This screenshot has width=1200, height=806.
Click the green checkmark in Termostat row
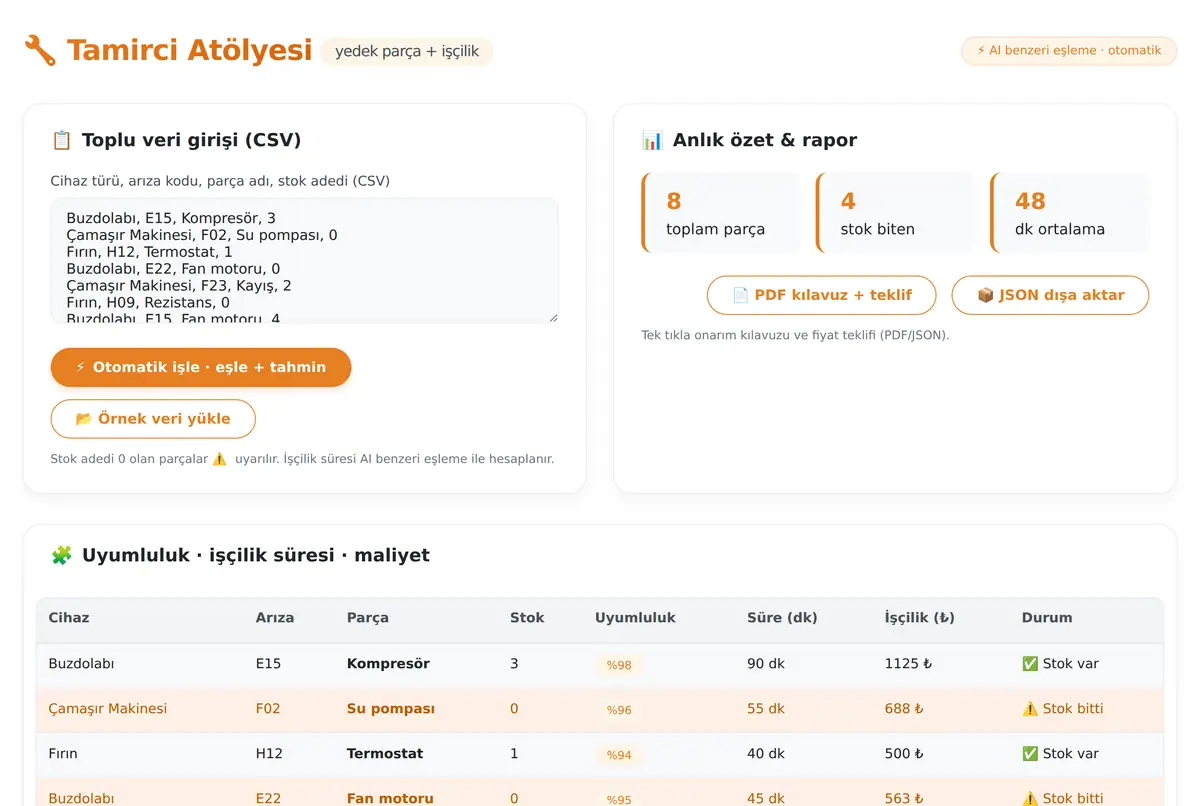(x=1030, y=753)
